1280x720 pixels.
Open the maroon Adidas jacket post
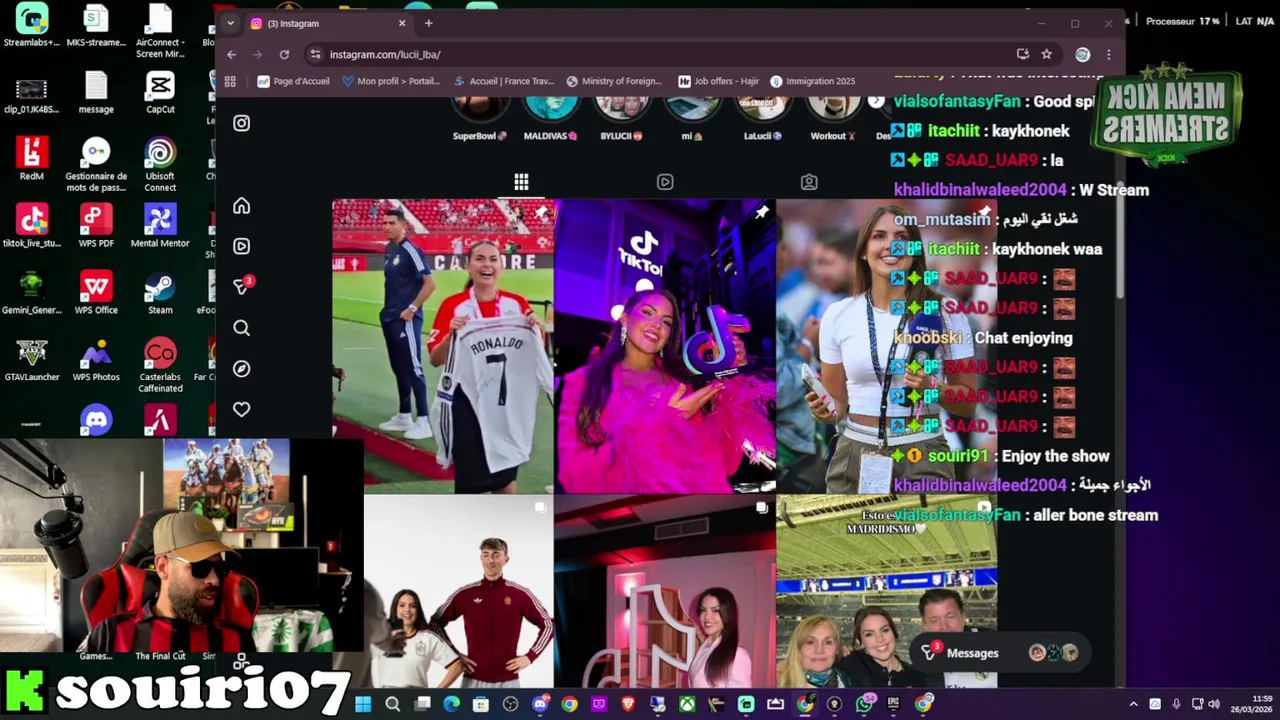tap(459, 592)
